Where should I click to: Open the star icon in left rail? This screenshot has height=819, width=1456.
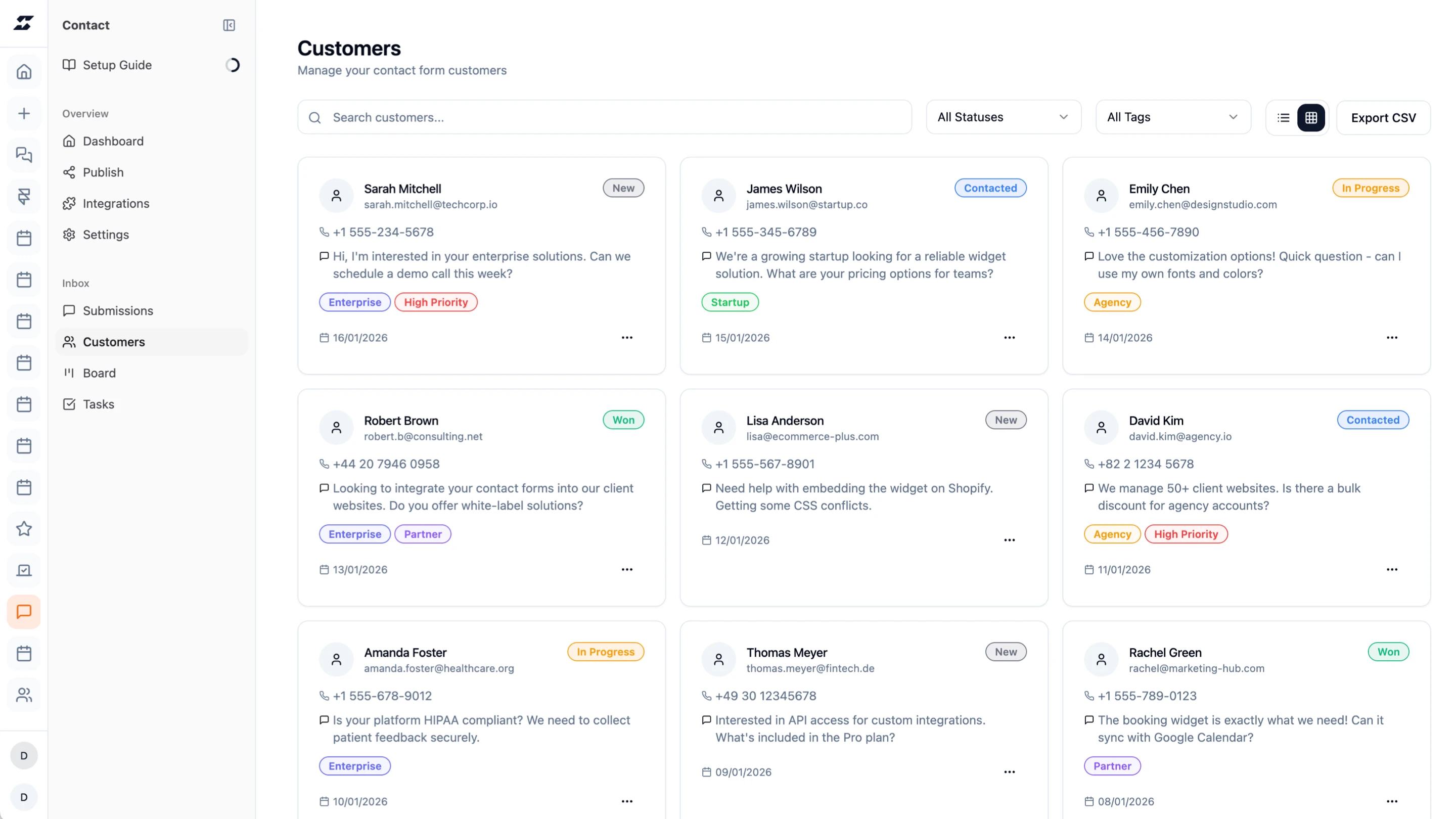tap(24, 528)
